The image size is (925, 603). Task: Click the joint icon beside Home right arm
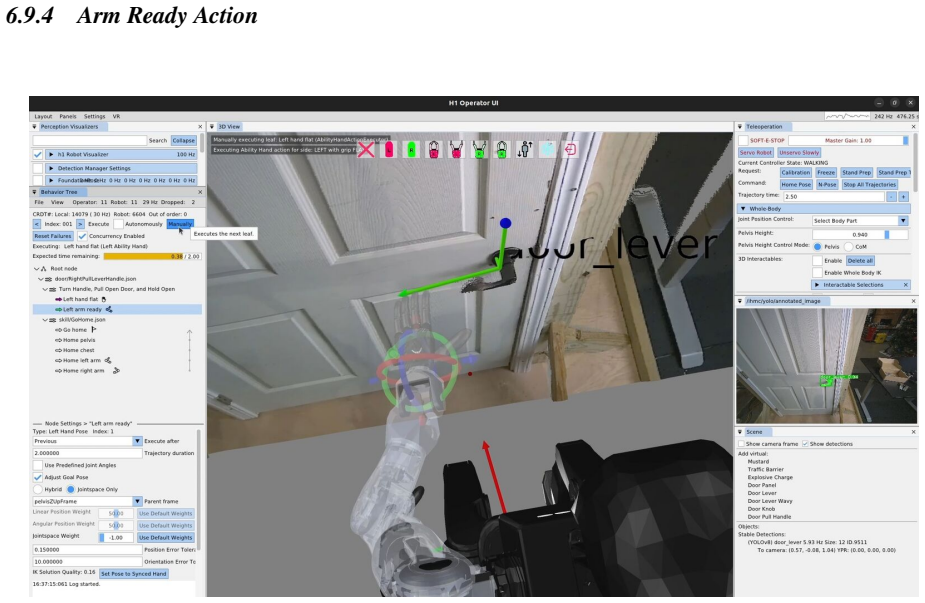click(116, 371)
